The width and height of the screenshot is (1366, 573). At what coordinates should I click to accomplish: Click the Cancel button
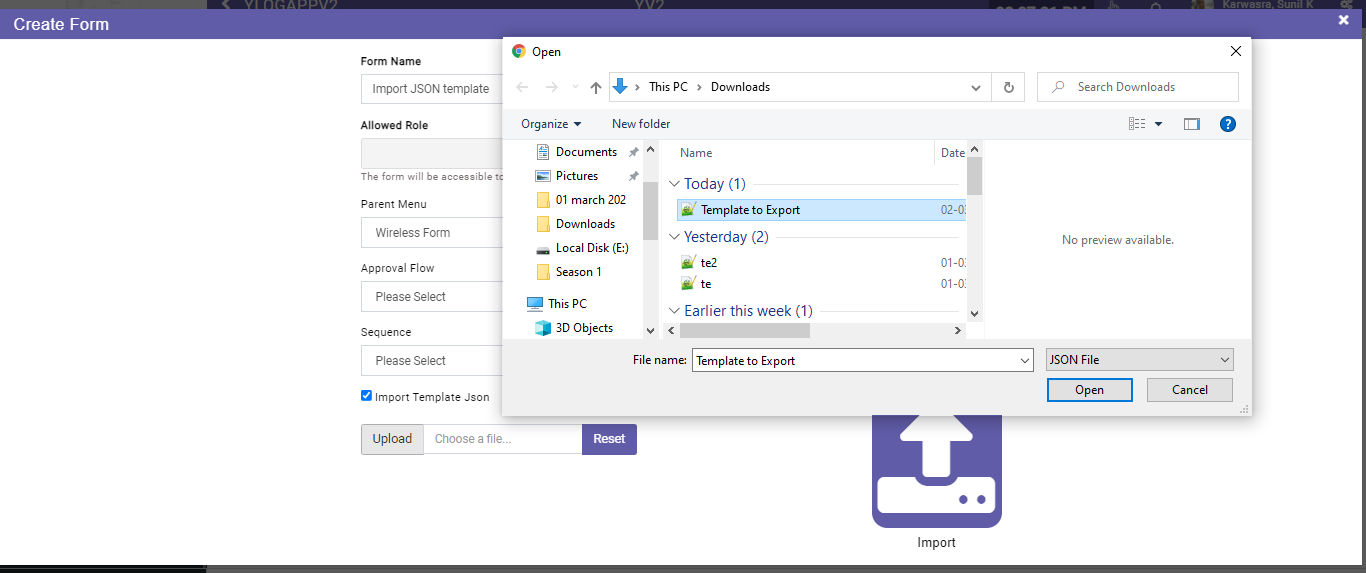click(x=1190, y=390)
